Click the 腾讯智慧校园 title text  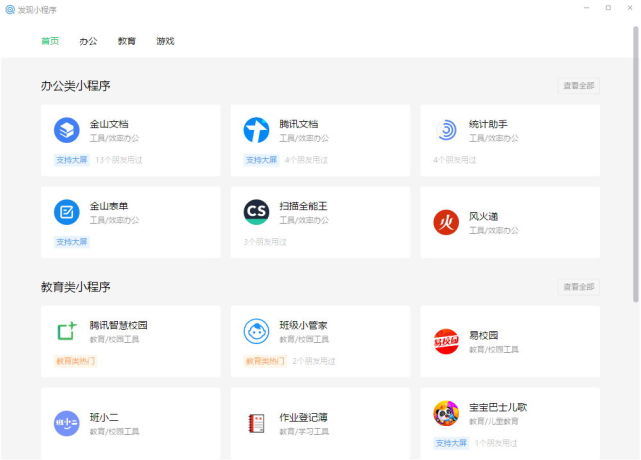tap(119, 325)
